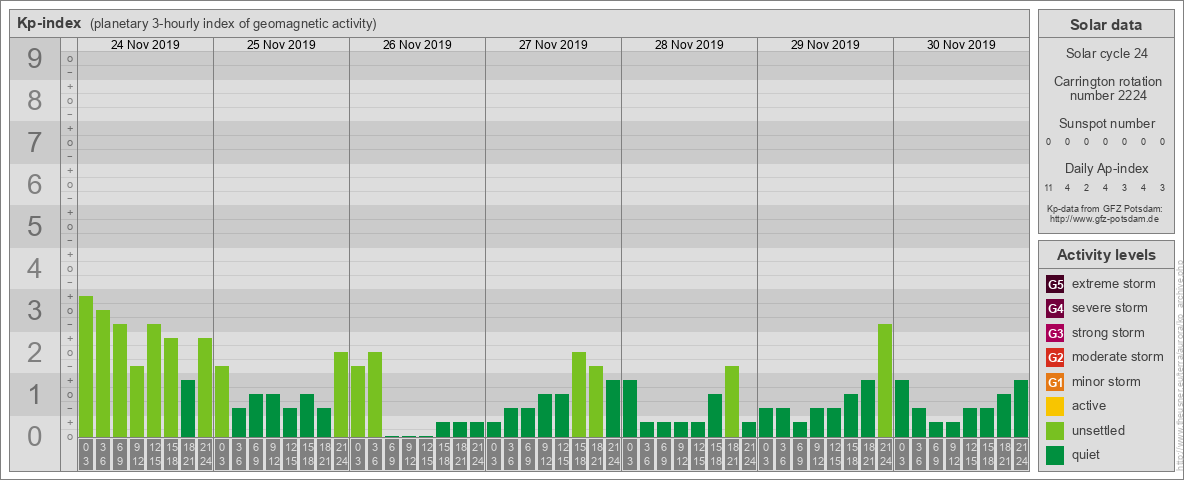The width and height of the screenshot is (1184, 480).
Task: Click the 'Activity levels' panel heading
Action: [x=1105, y=255]
